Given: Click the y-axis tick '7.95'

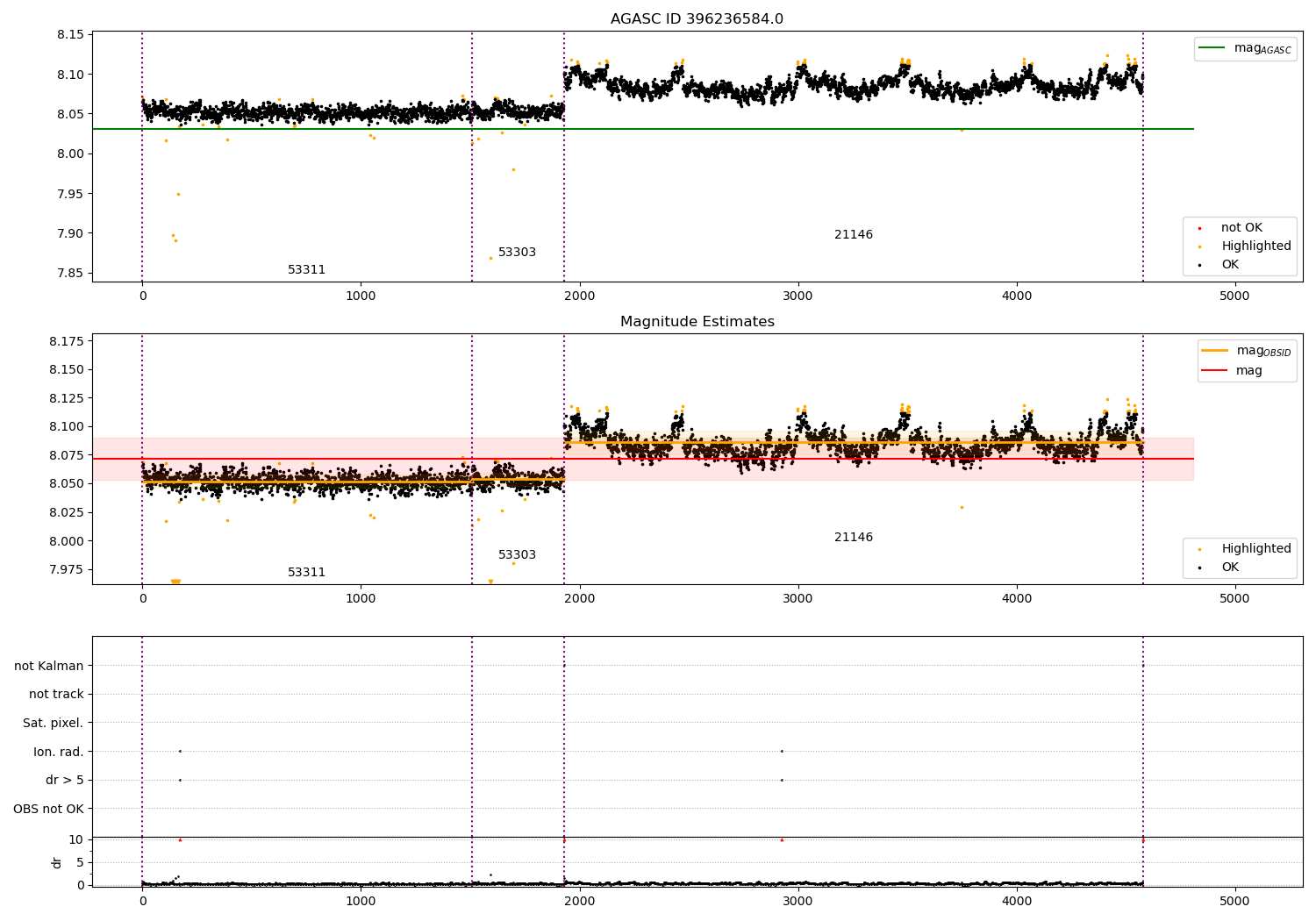Looking at the screenshot, I should point(70,194).
